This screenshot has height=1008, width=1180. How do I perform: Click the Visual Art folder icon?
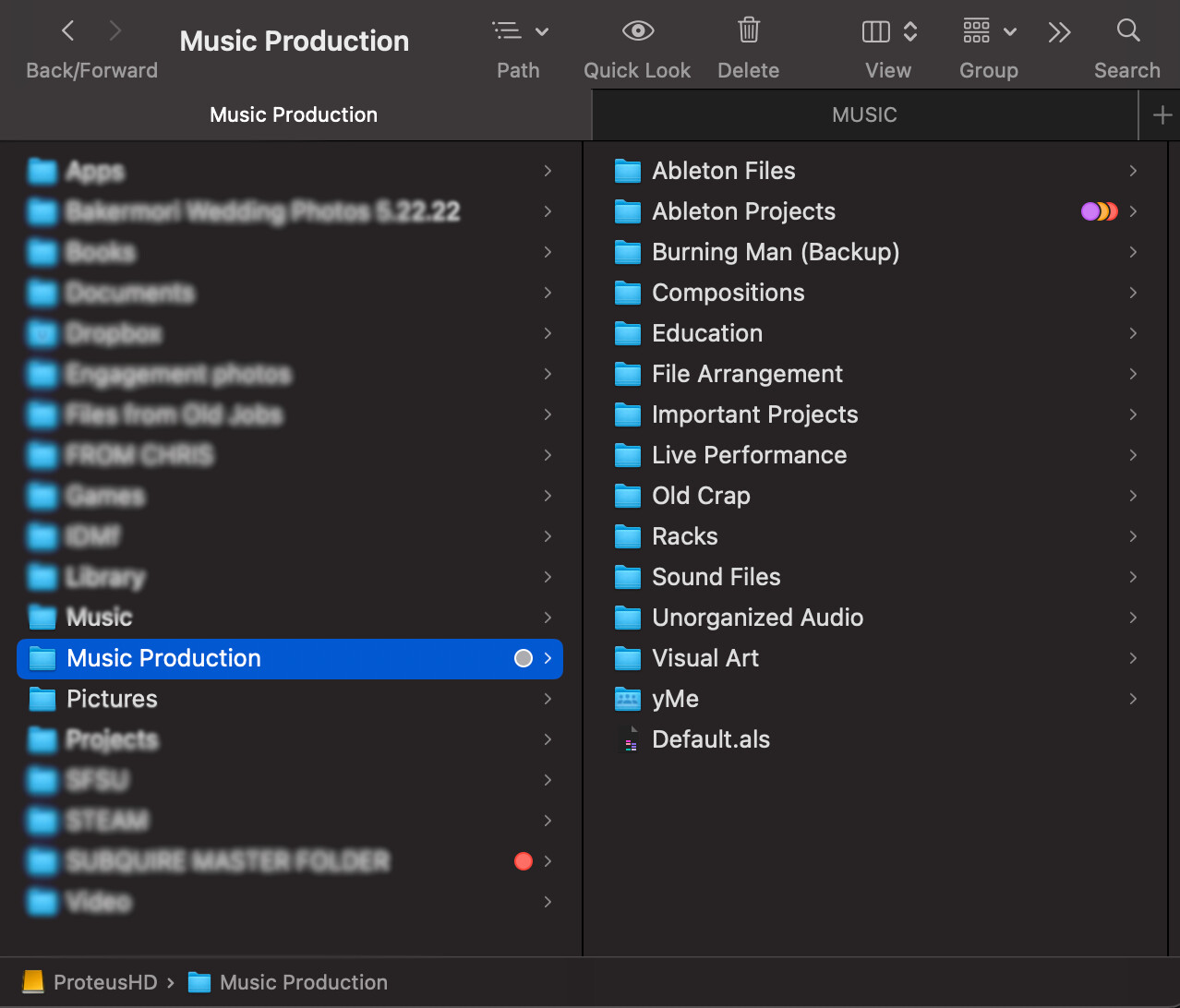(628, 658)
